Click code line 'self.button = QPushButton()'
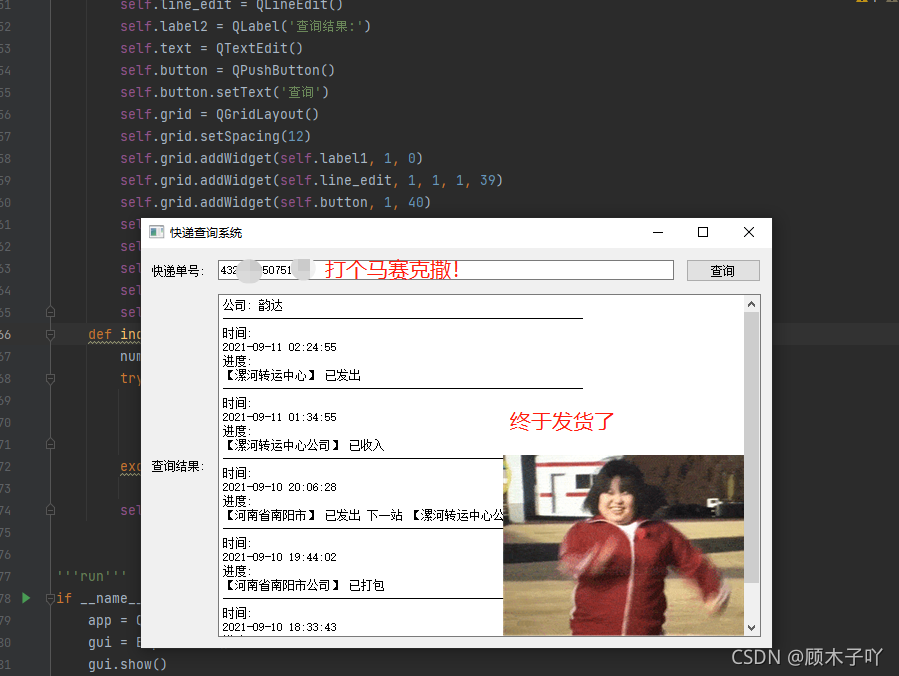The image size is (899, 676). point(227,71)
